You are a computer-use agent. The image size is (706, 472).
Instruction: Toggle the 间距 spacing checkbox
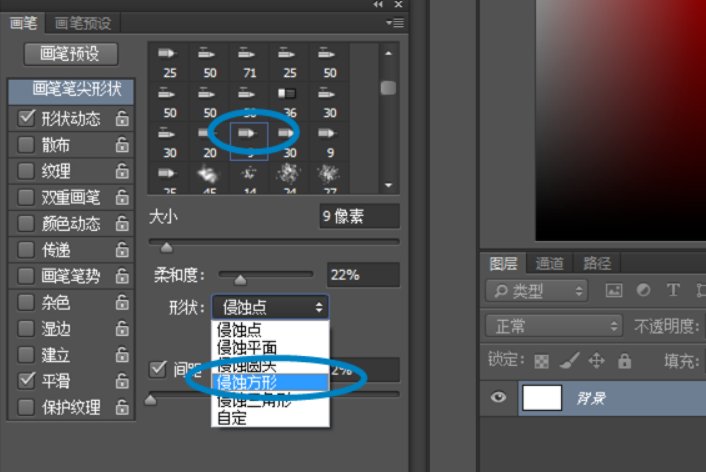tap(158, 369)
